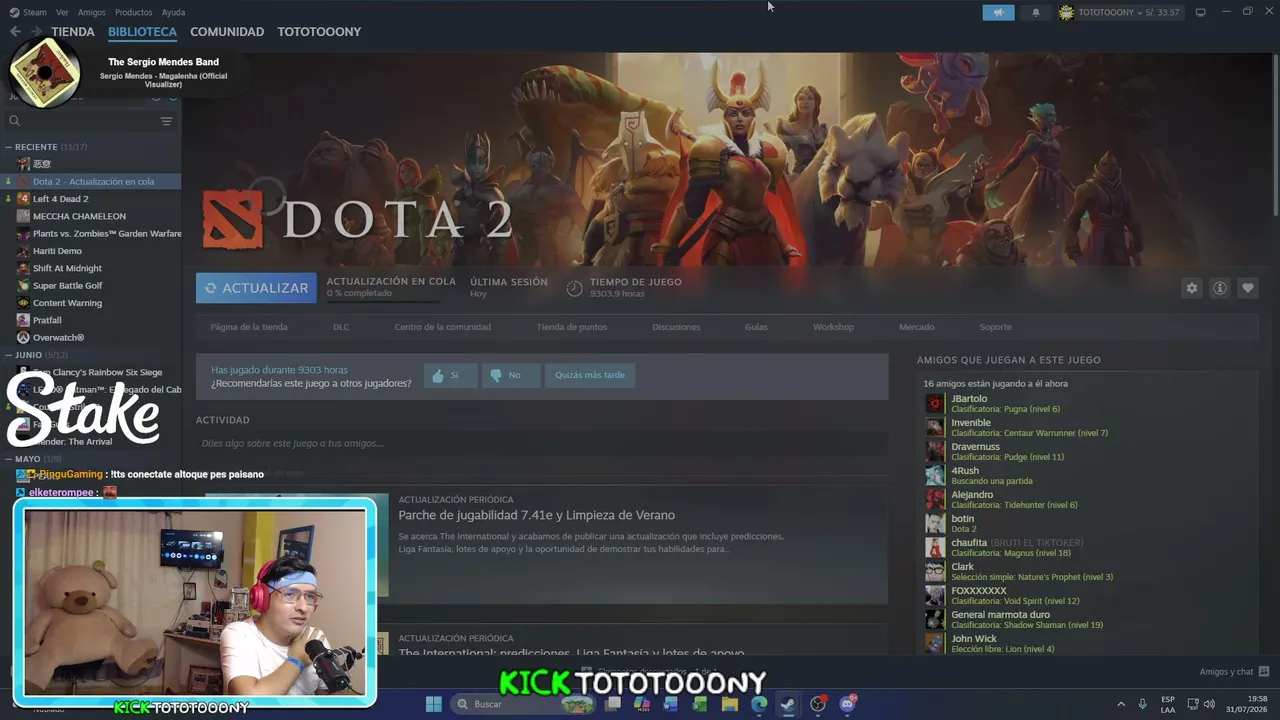The image size is (1280, 720).
Task: Open Amigos y chat panel
Action: [1234, 672]
